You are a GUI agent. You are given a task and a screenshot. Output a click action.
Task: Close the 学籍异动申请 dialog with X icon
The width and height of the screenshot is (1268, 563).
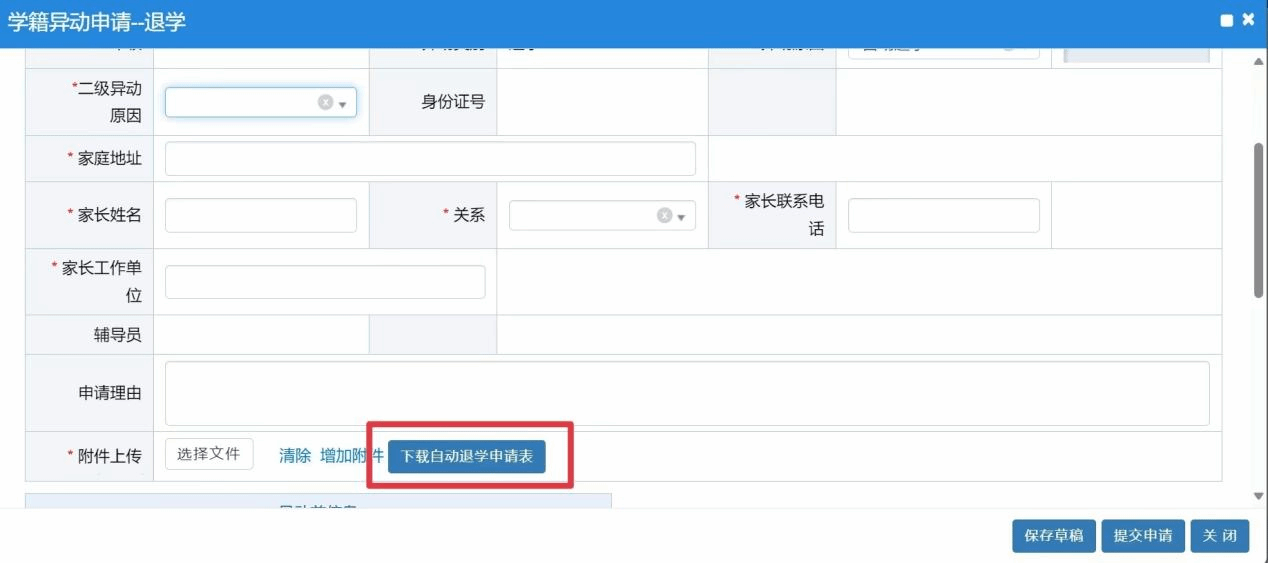(x=1248, y=20)
